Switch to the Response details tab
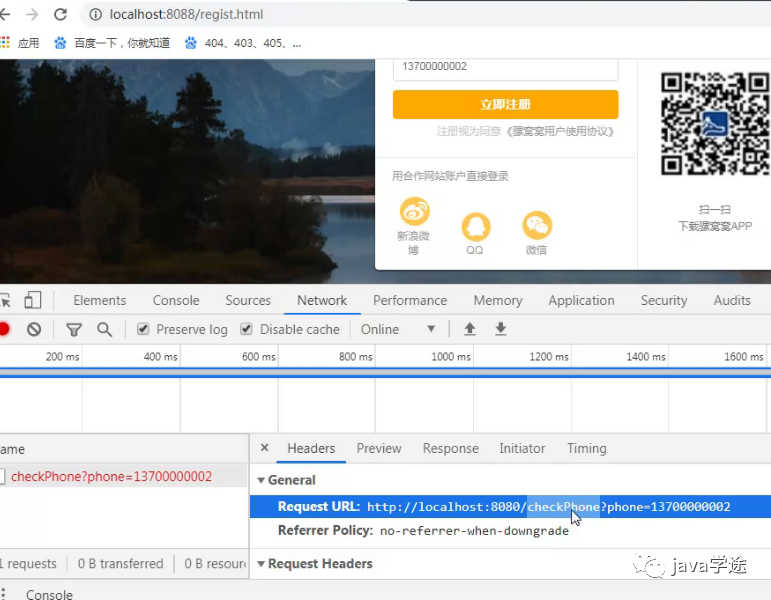The width and height of the screenshot is (771, 600). tap(450, 449)
